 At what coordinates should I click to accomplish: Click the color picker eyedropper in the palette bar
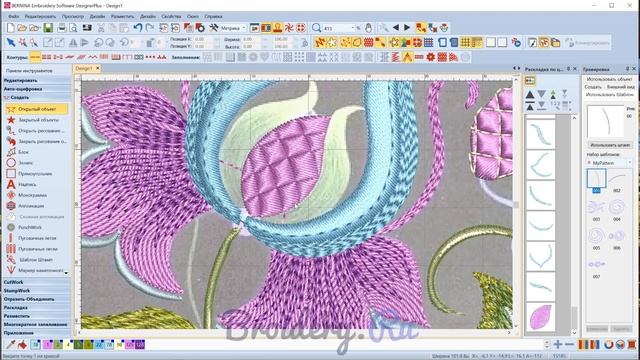11,345
